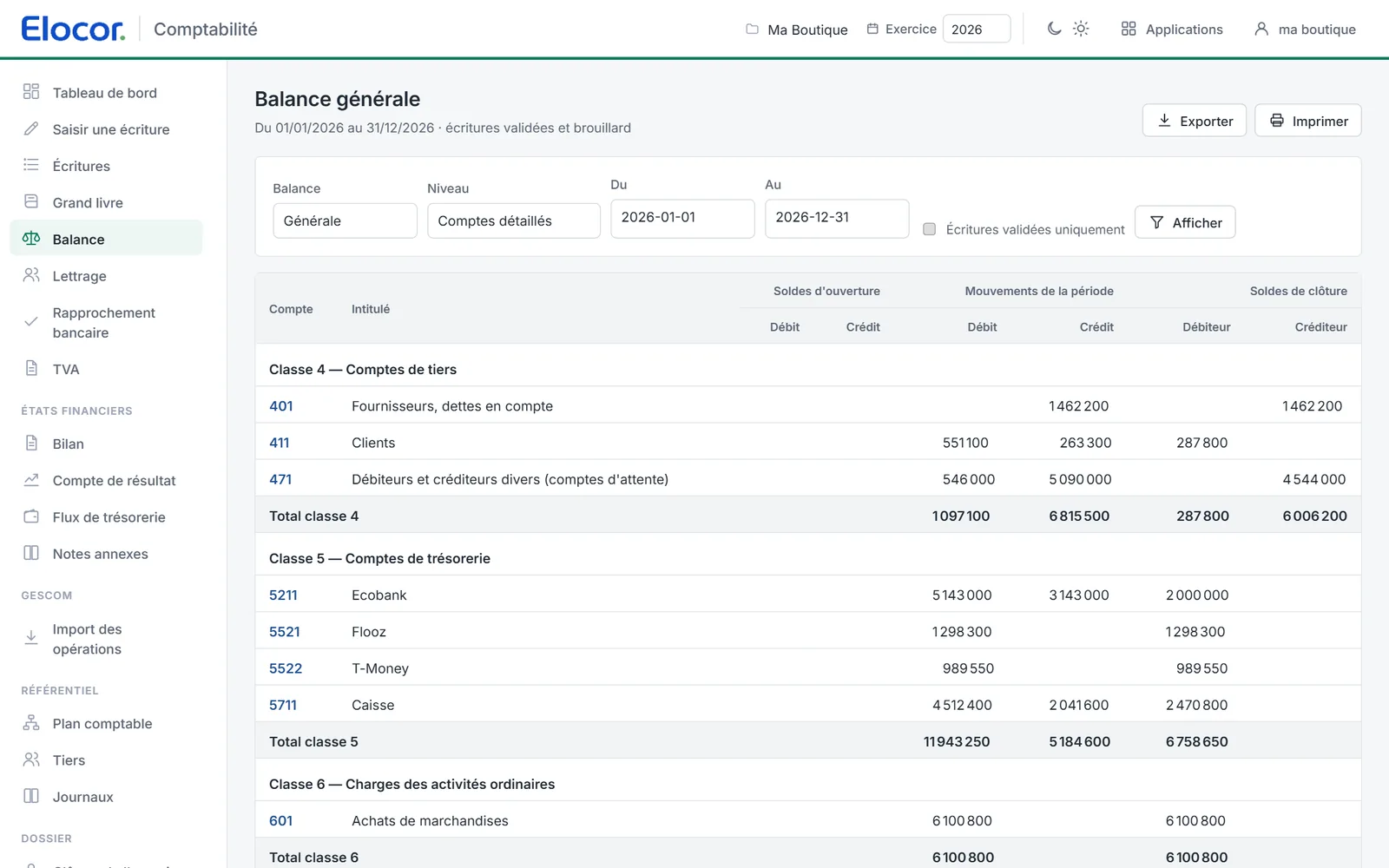Click the Saisir une écriture pencil icon
The height and width of the screenshot is (868, 1389).
coord(31,128)
